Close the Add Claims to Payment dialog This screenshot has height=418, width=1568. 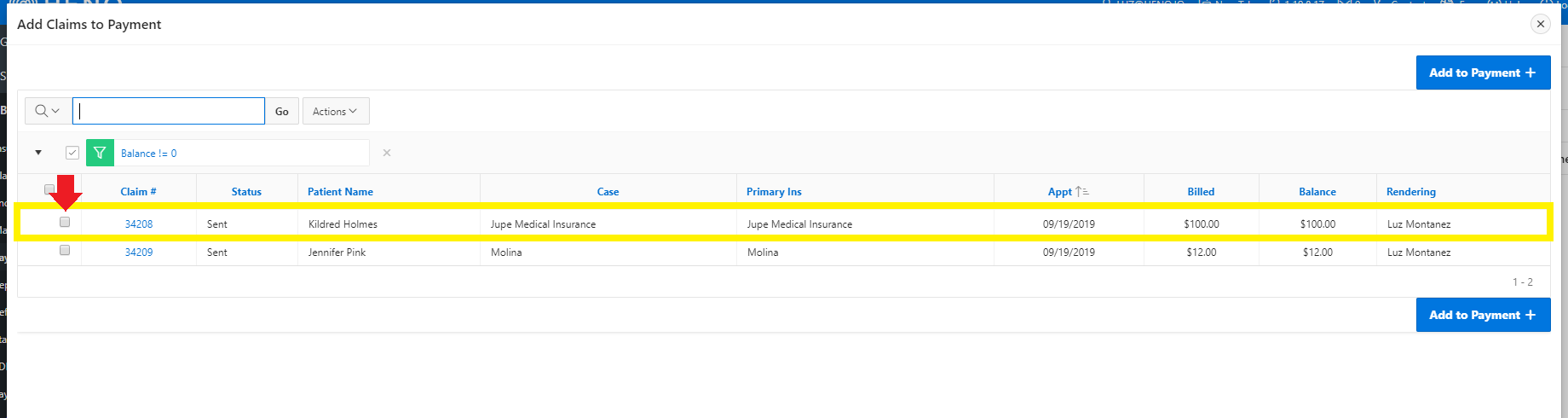pyautogui.click(x=1540, y=24)
